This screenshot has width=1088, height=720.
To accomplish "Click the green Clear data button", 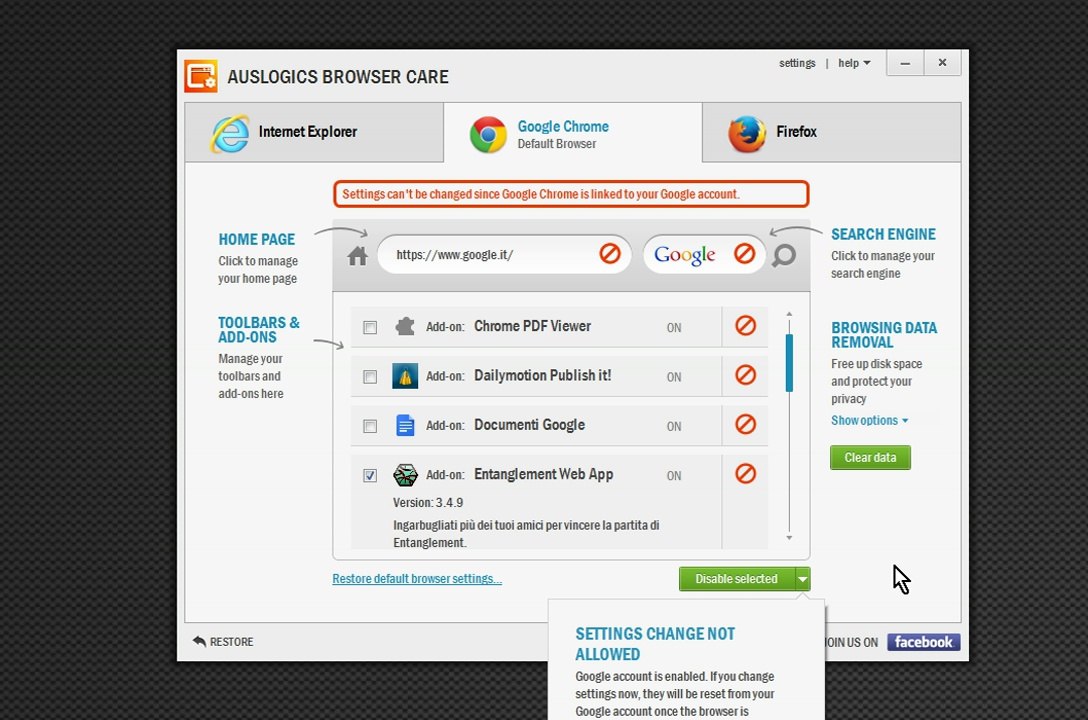I will coord(870,458).
